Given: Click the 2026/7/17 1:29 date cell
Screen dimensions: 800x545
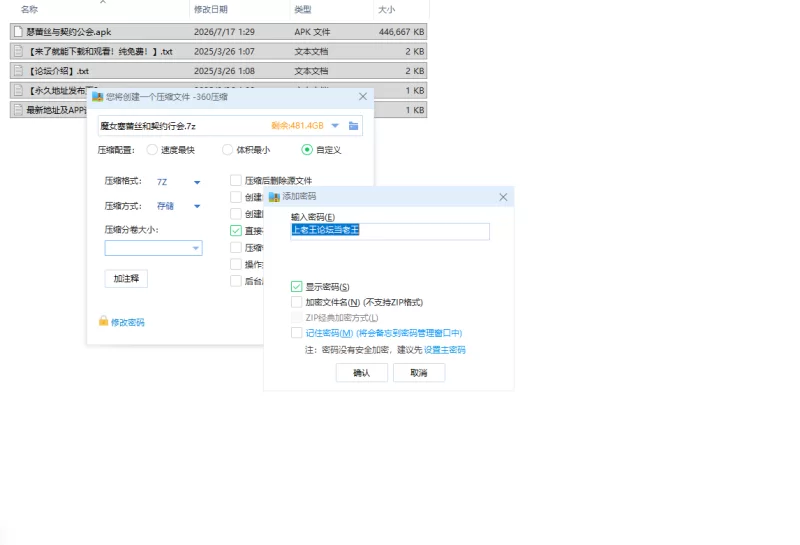Looking at the screenshot, I should tap(224, 32).
